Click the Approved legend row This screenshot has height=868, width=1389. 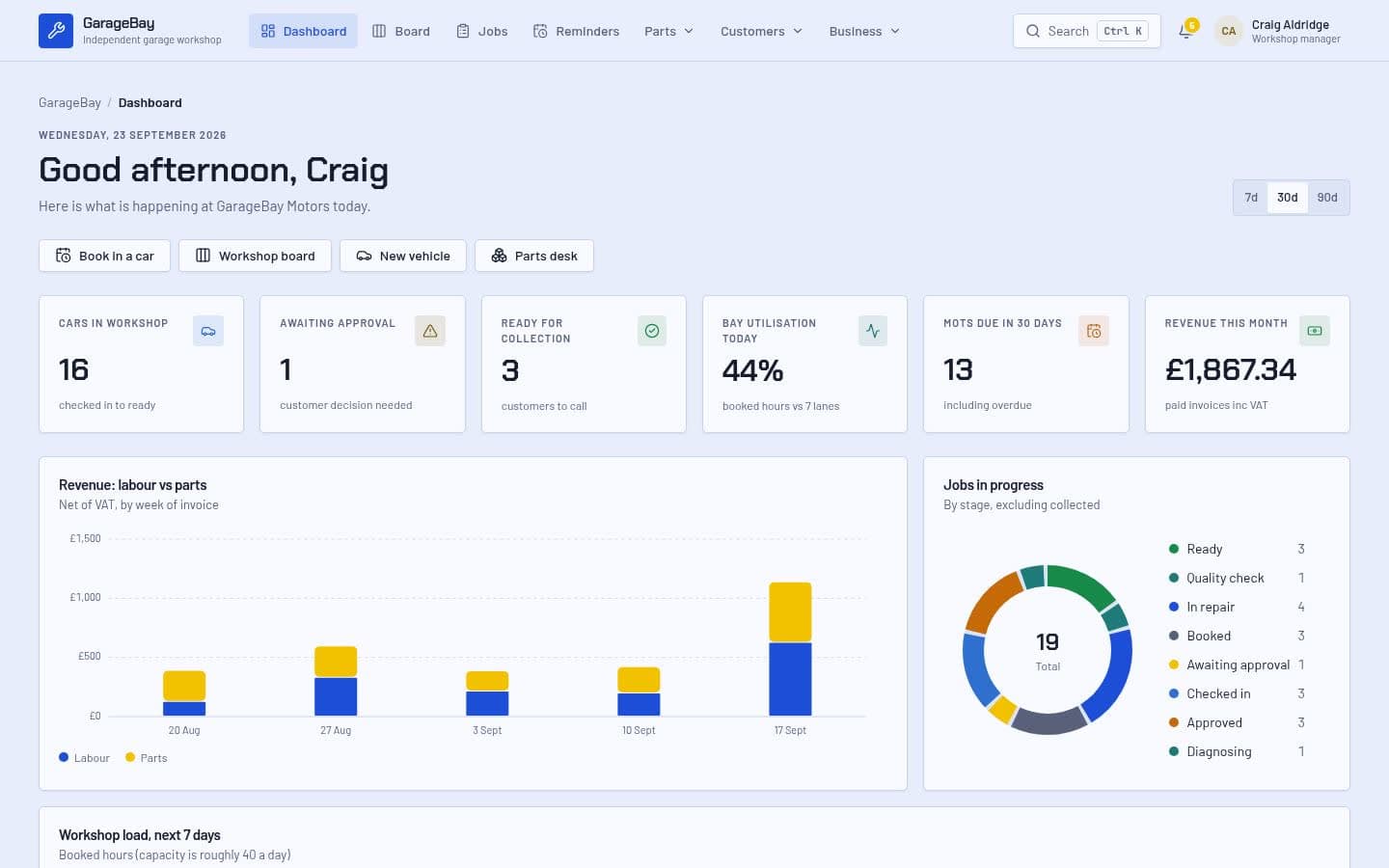pos(1237,722)
